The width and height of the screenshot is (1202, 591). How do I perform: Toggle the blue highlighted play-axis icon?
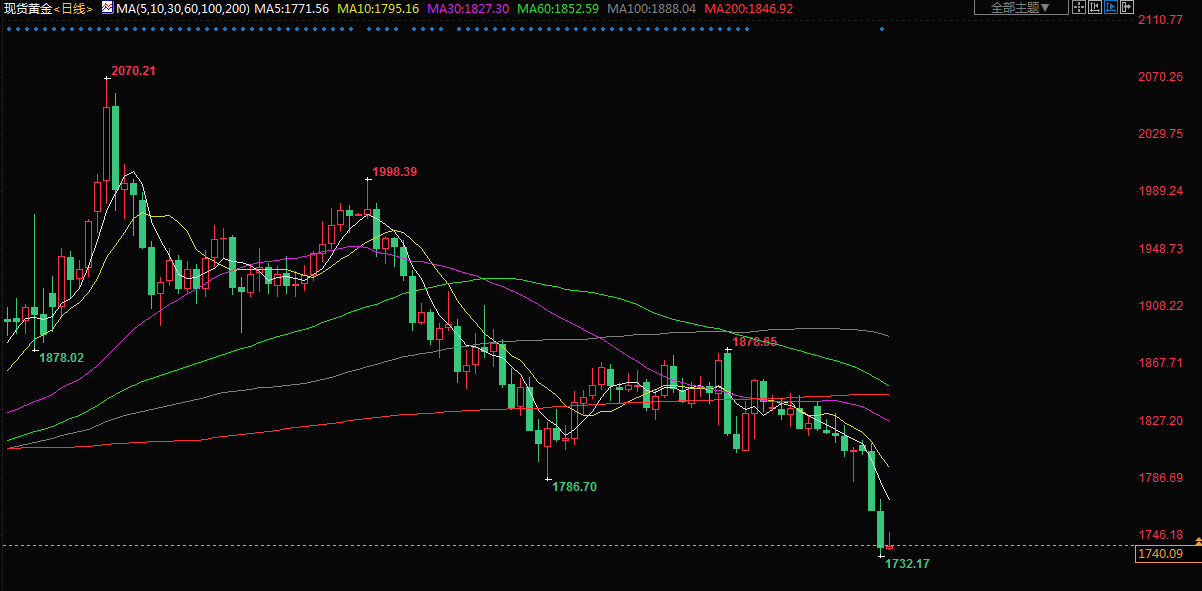tap(1110, 8)
